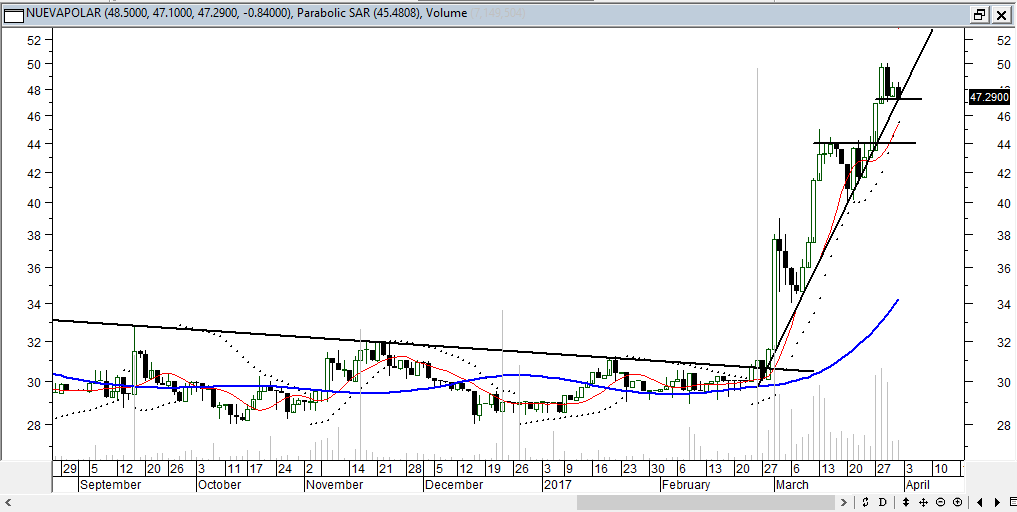Zoom in using the plus magnifier icon
Screen dimensions: 1017x512
957,502
